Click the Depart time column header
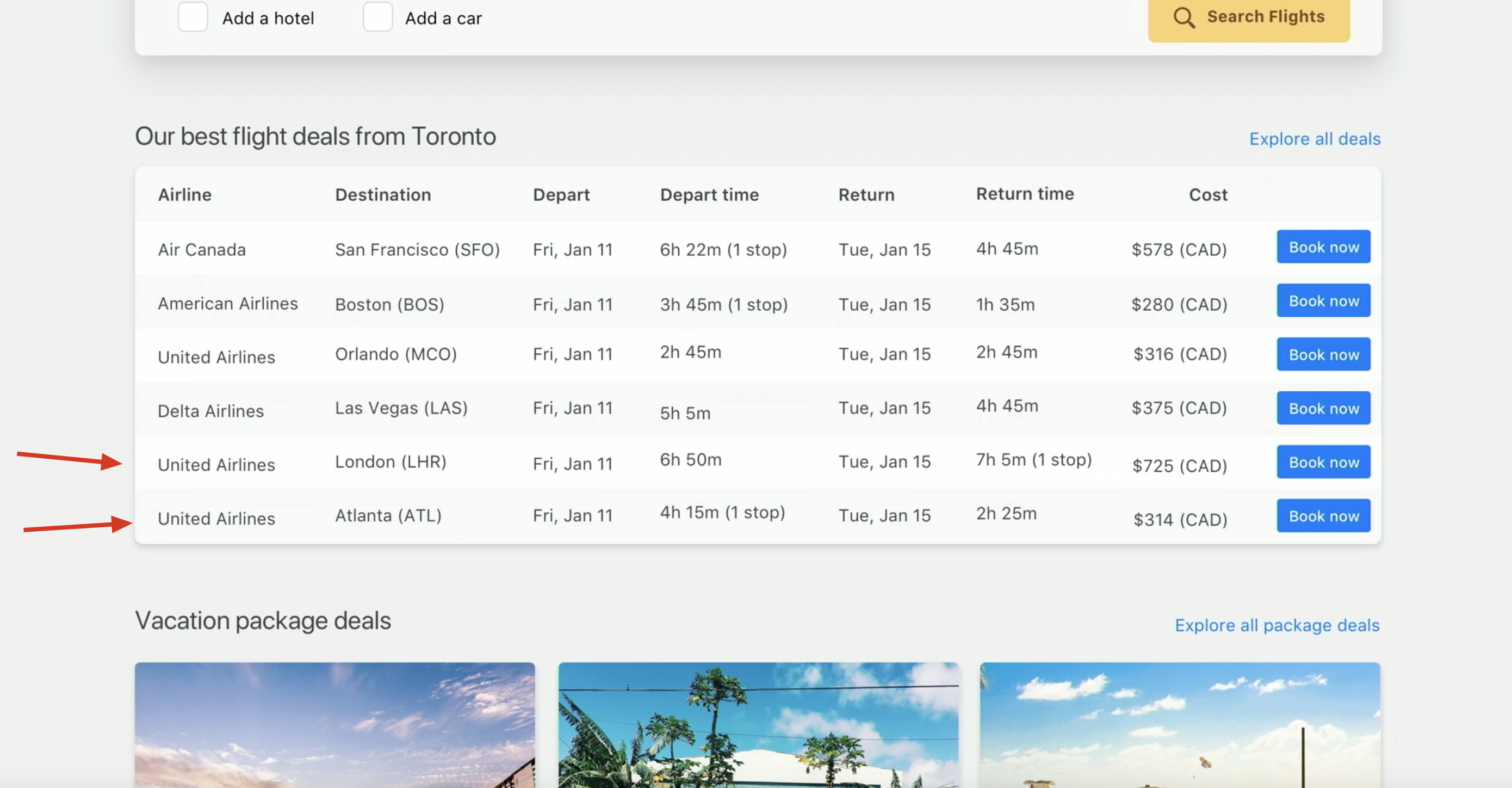This screenshot has width=1512, height=788. (x=709, y=195)
